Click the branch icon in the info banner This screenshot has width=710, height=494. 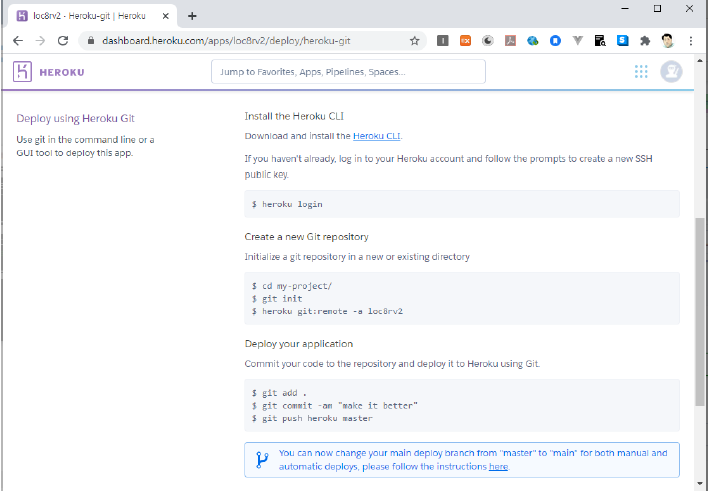click(261, 460)
